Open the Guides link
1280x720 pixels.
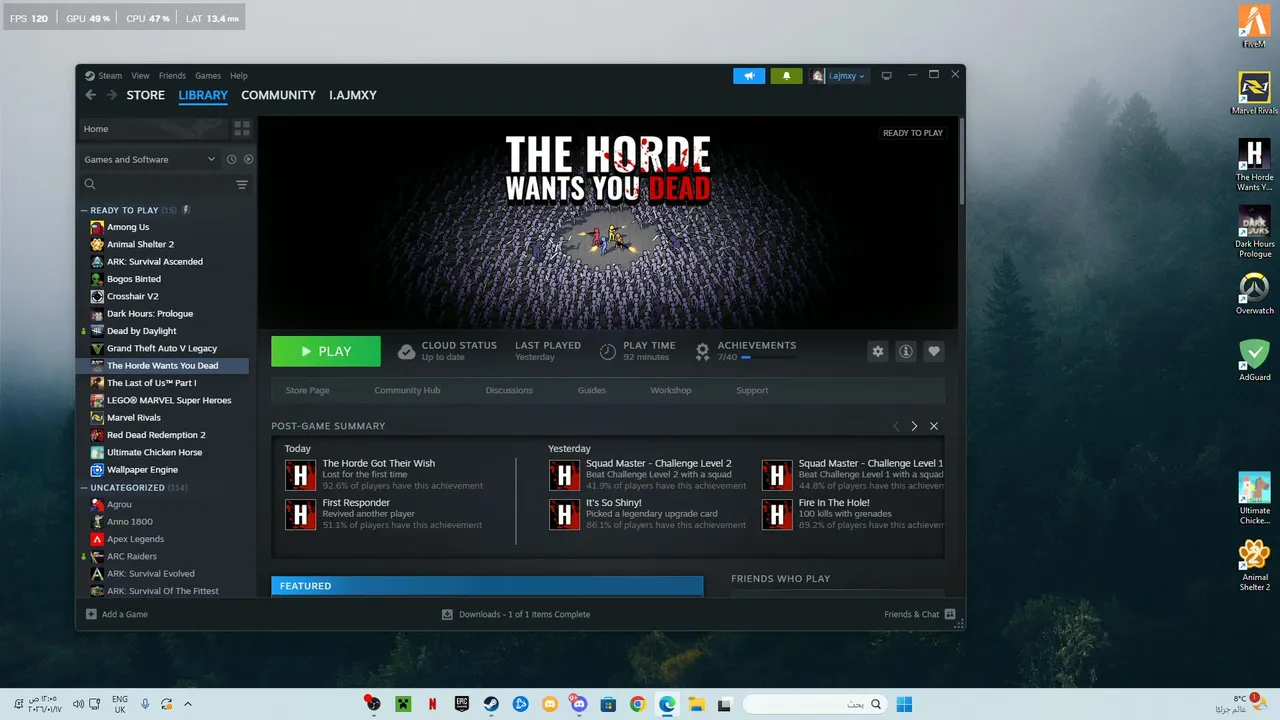click(x=591, y=390)
